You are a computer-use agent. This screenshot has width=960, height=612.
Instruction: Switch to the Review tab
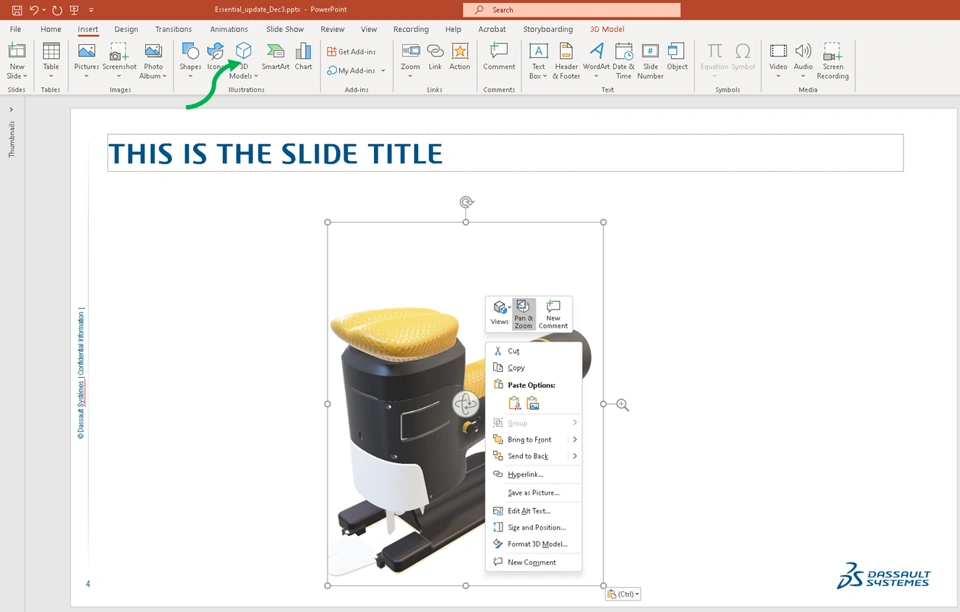click(332, 29)
